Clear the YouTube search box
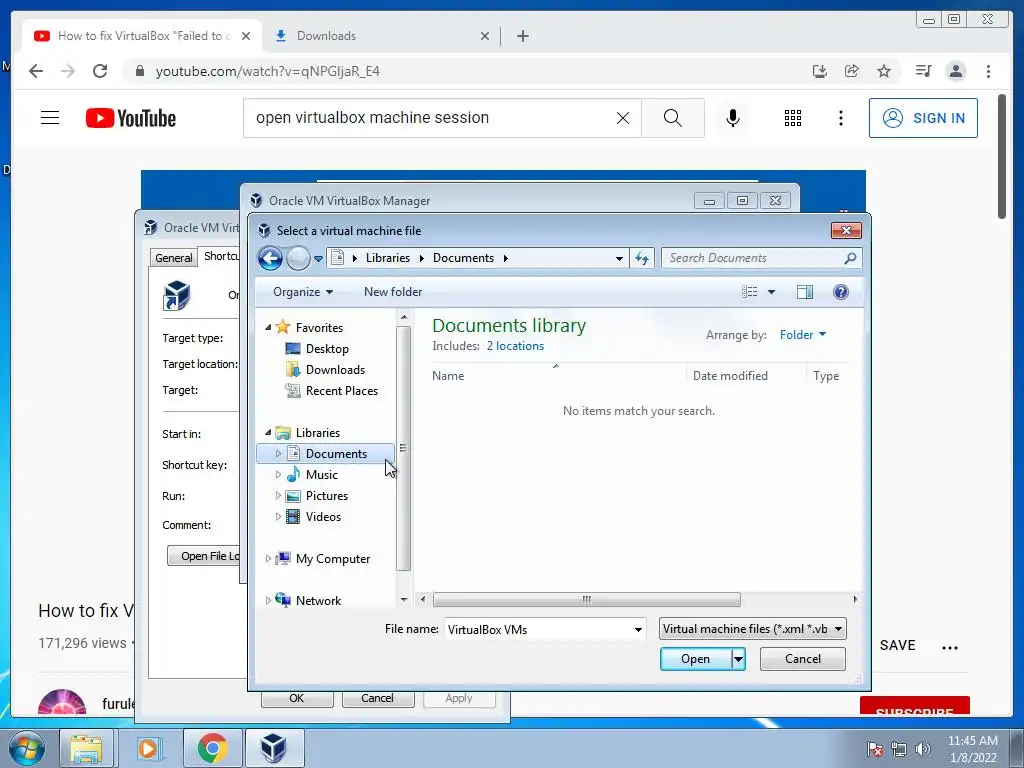Image resolution: width=1024 pixels, height=768 pixels. tap(623, 118)
